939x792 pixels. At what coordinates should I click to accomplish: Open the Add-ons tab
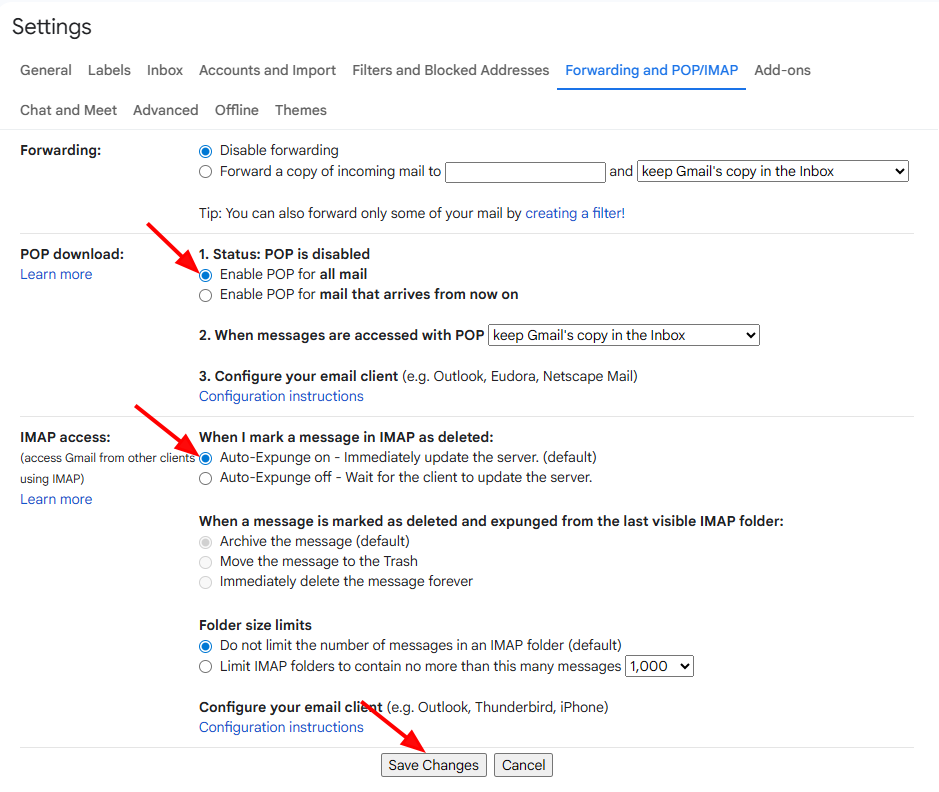coord(782,71)
